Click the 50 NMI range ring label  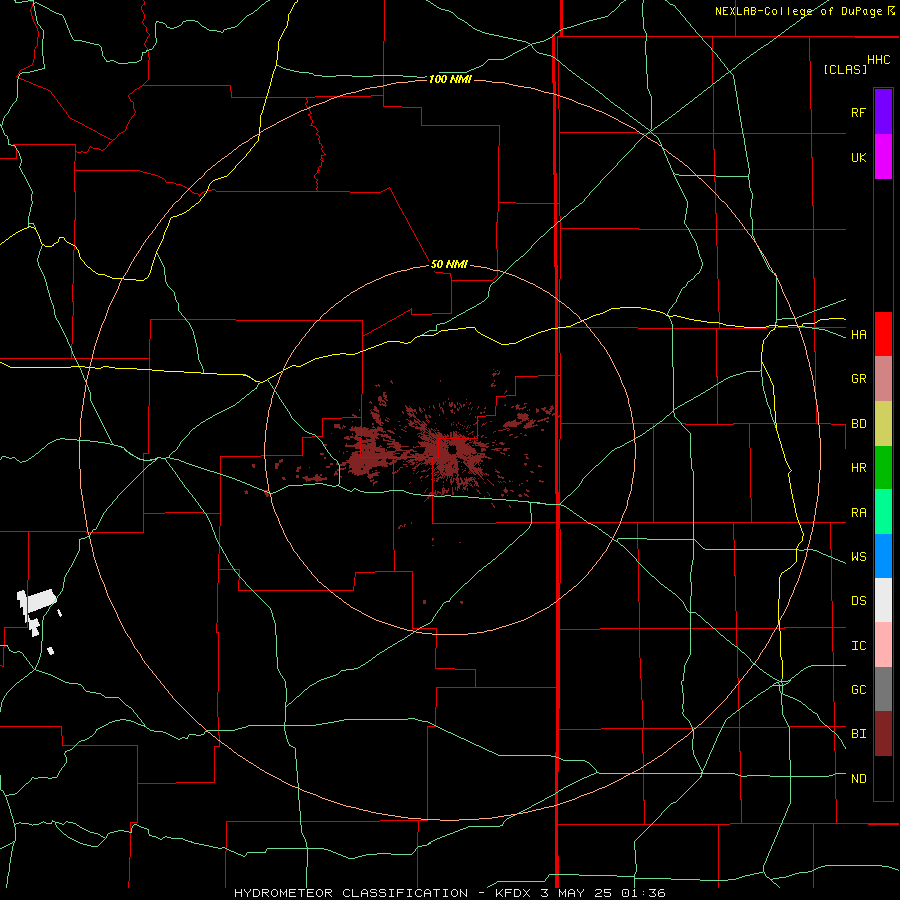click(x=449, y=264)
